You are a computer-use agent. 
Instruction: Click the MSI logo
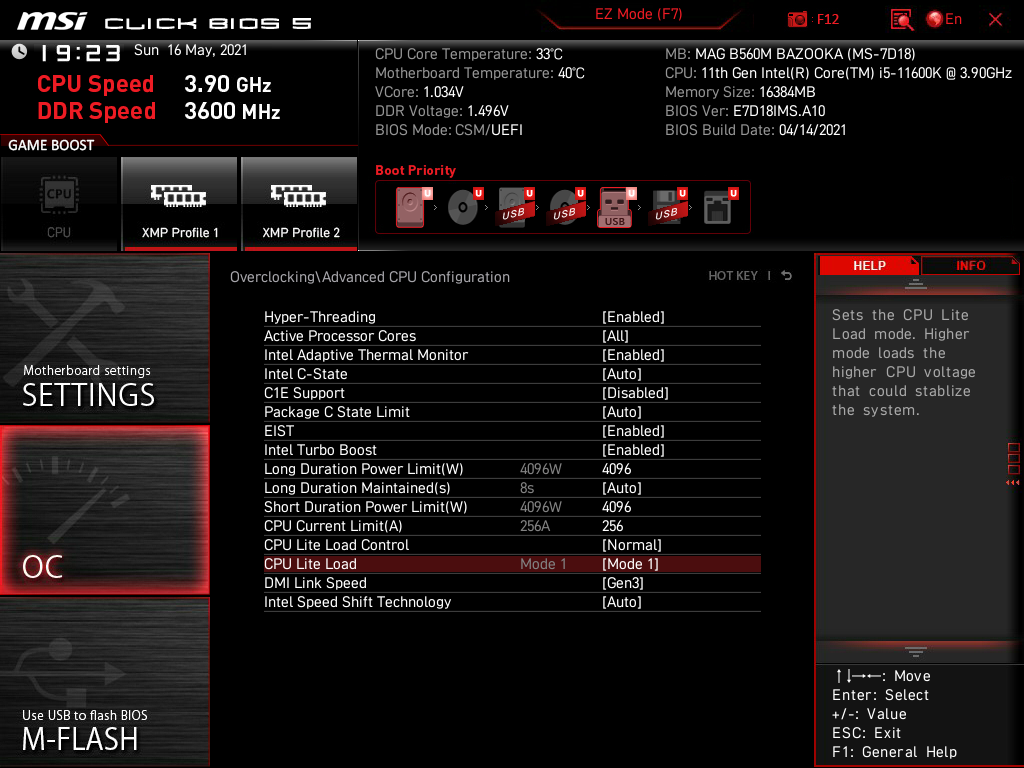click(x=52, y=22)
